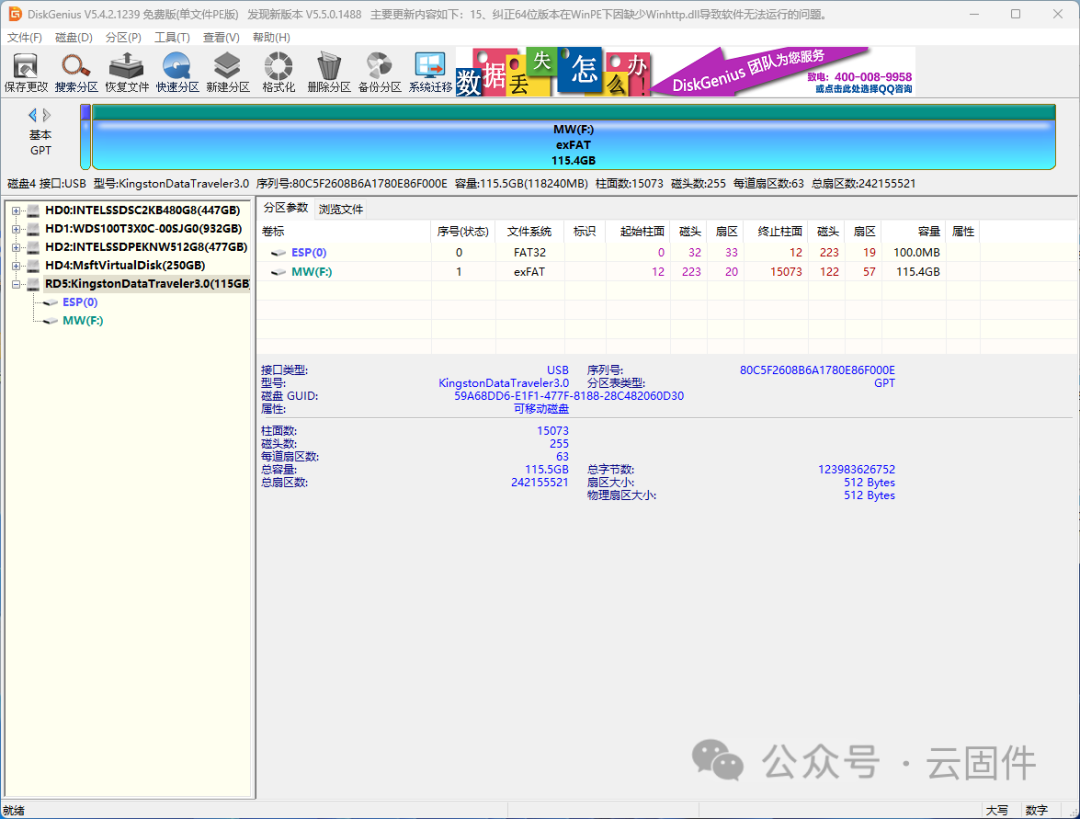This screenshot has height=819, width=1080.
Task: Expand the HD1:WDS100T3X0C tree node
Action: click(15, 229)
